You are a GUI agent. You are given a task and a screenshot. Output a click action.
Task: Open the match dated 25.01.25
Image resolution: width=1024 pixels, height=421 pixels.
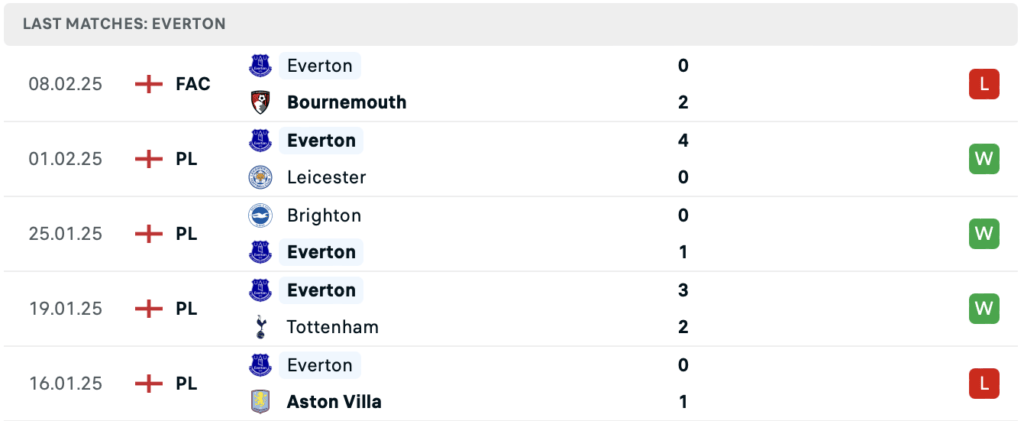click(x=512, y=234)
